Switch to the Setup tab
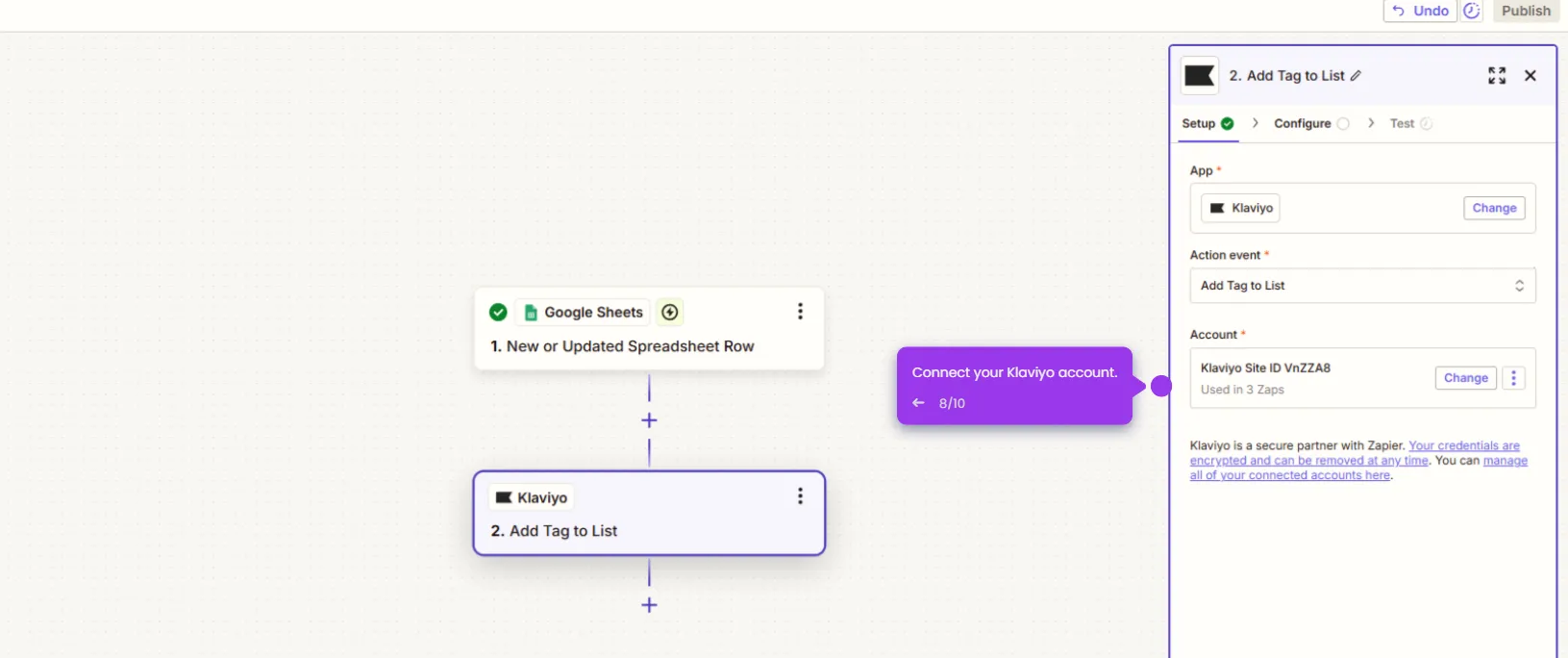1568x658 pixels. point(1208,123)
